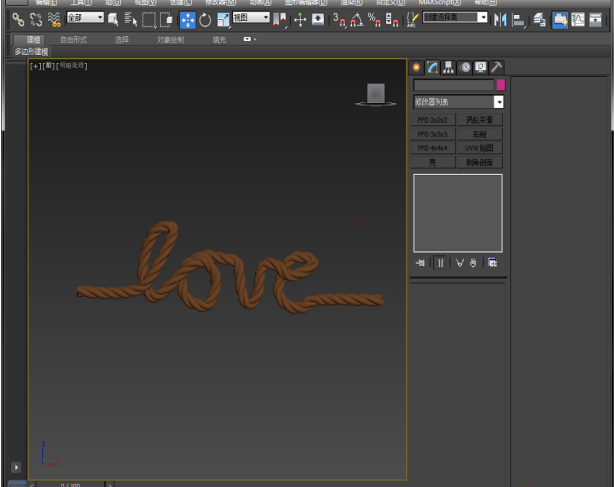614x487 pixels.
Task: Activate the Select and Scale tool
Action: coord(223,20)
